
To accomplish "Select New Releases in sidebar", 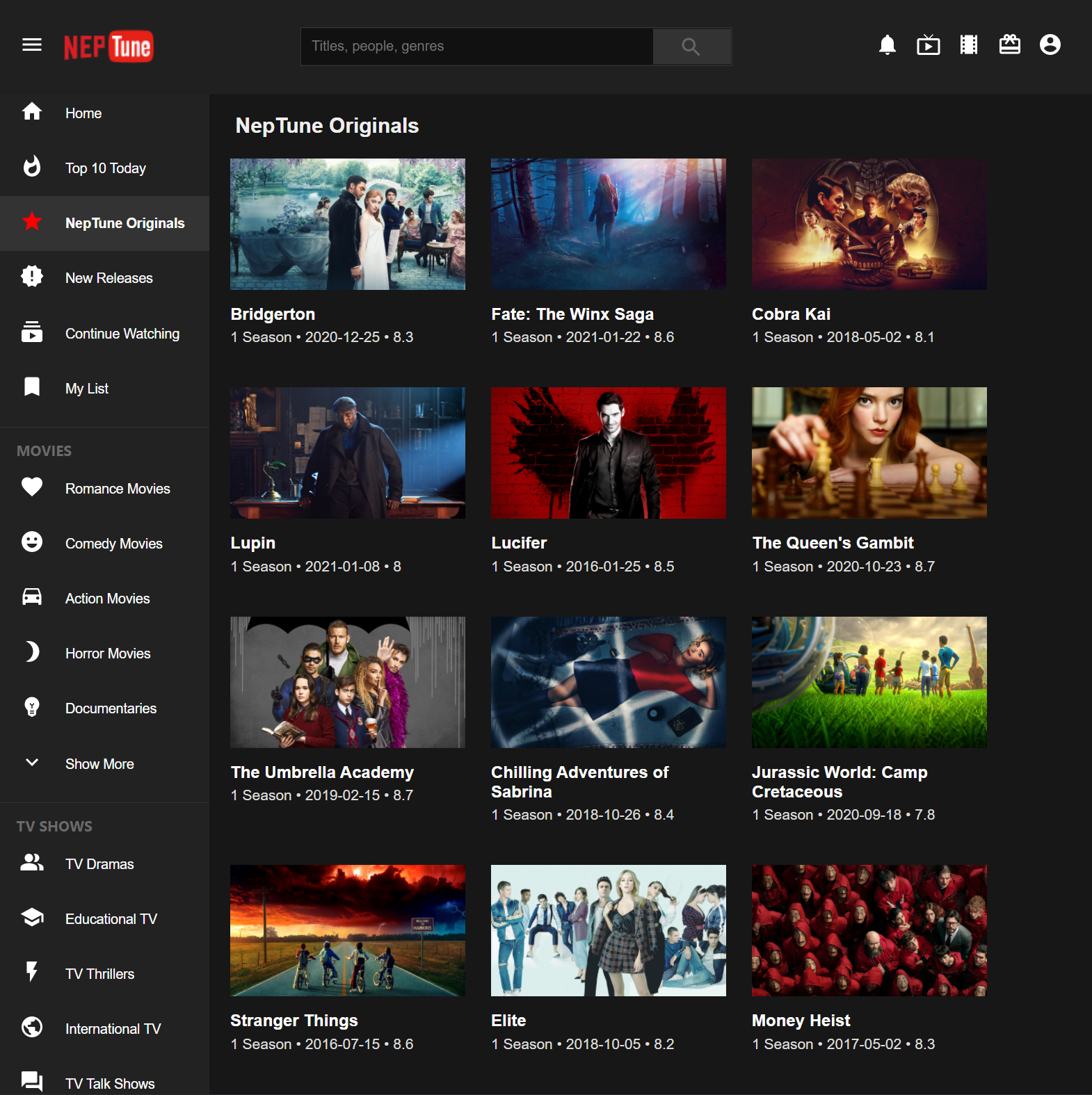I will point(109,278).
